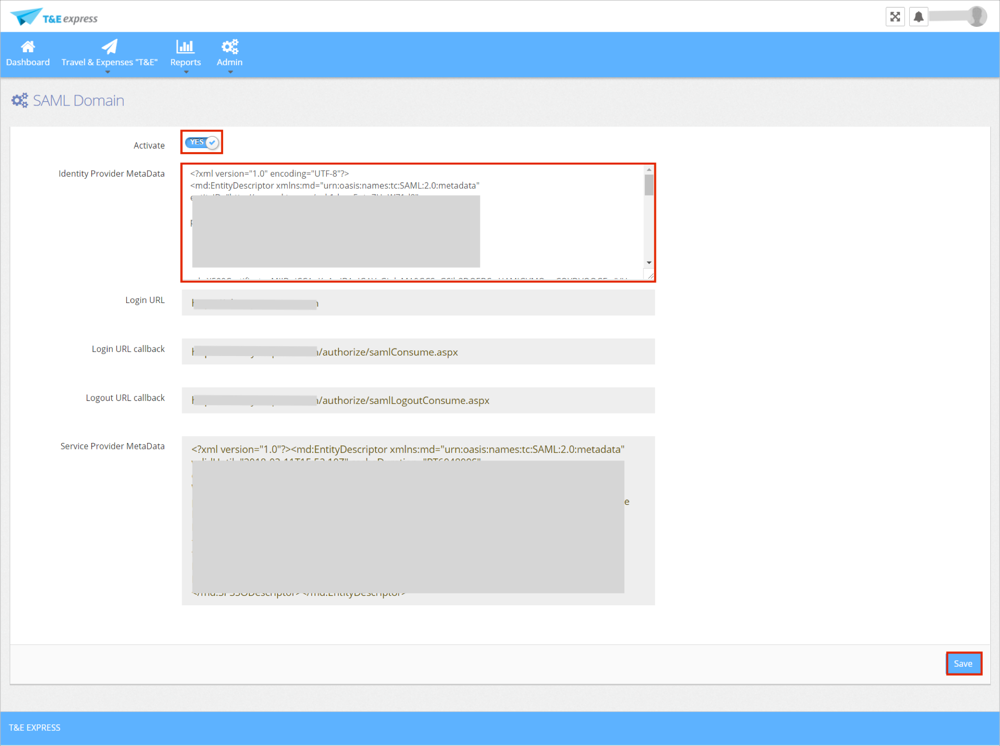Click the Identity Provider MetaData scrollbar down arrow
Screen dimensions: 1000x746
pos(649,263)
